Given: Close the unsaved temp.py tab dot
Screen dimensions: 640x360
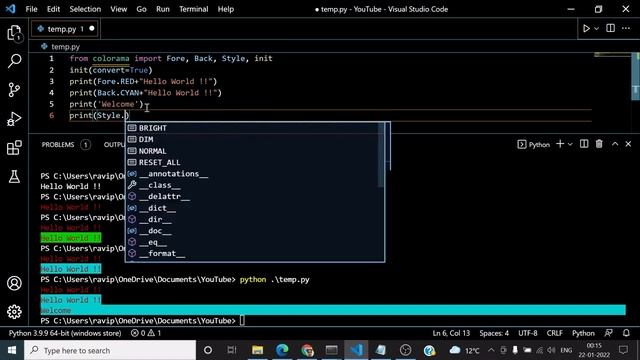Looking at the screenshot, I should [91, 29].
